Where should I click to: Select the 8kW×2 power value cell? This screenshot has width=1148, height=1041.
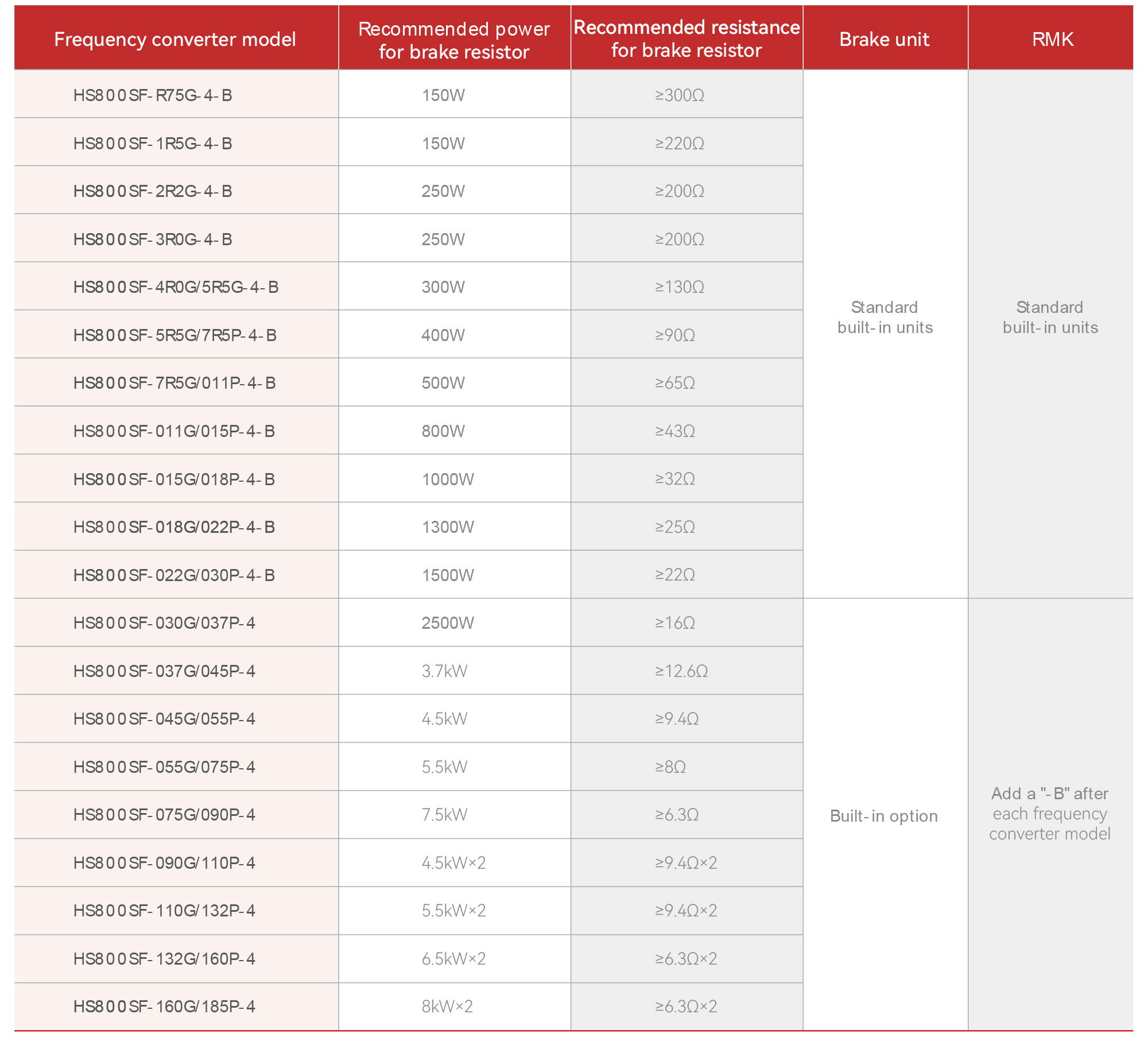point(454,1006)
